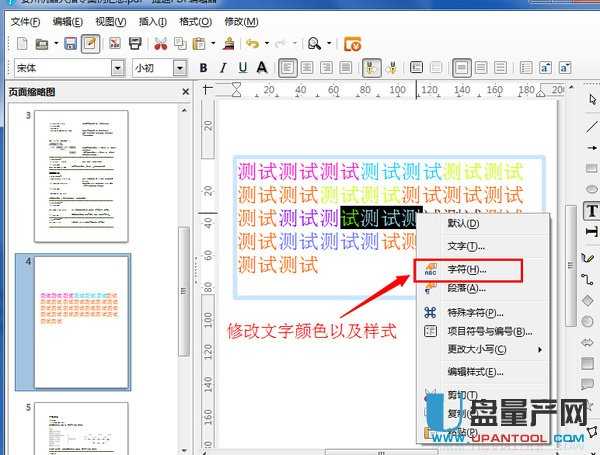Toggle Underline formatting
600x455 pixels.
[x=241, y=68]
